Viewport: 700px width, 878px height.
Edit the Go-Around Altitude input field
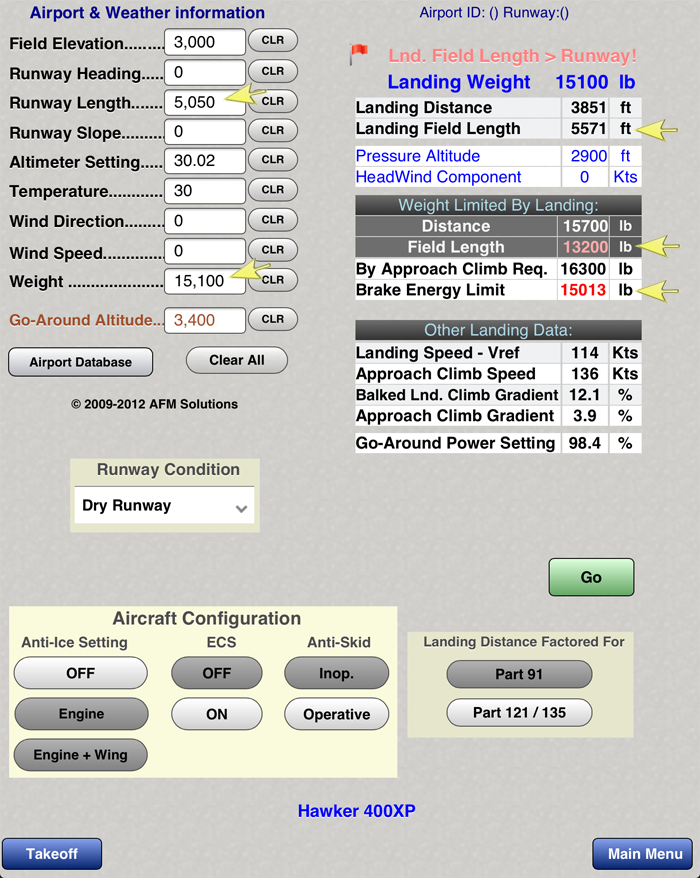click(x=205, y=320)
